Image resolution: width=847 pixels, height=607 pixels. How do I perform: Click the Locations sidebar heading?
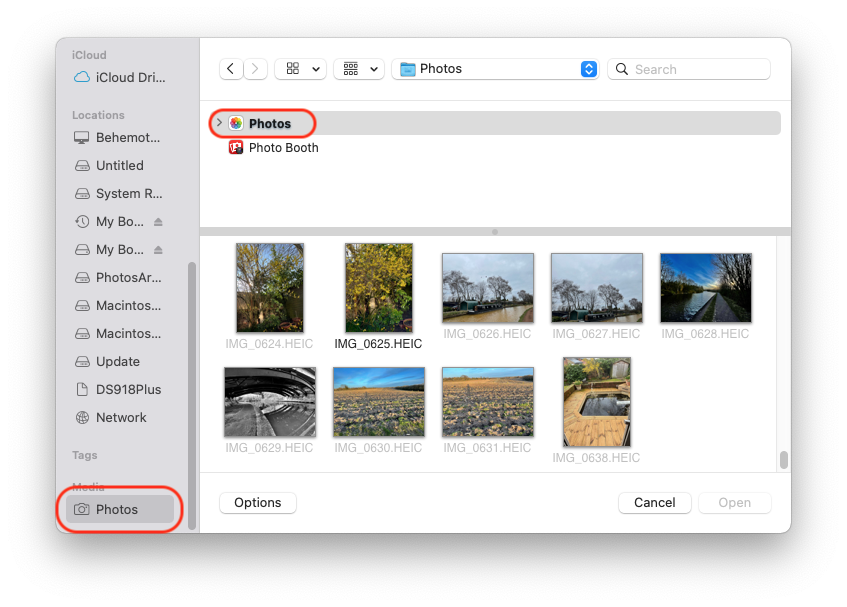point(98,115)
